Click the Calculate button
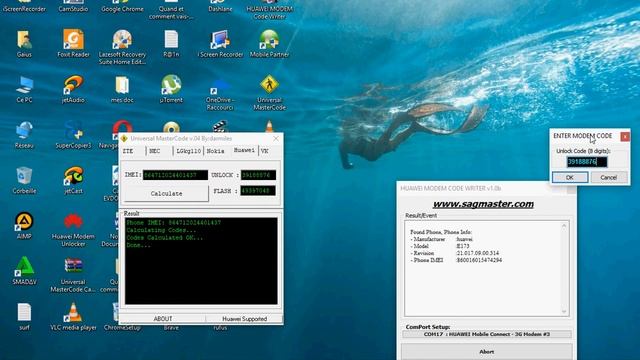Viewport: 640px width, 360px height. coord(167,193)
